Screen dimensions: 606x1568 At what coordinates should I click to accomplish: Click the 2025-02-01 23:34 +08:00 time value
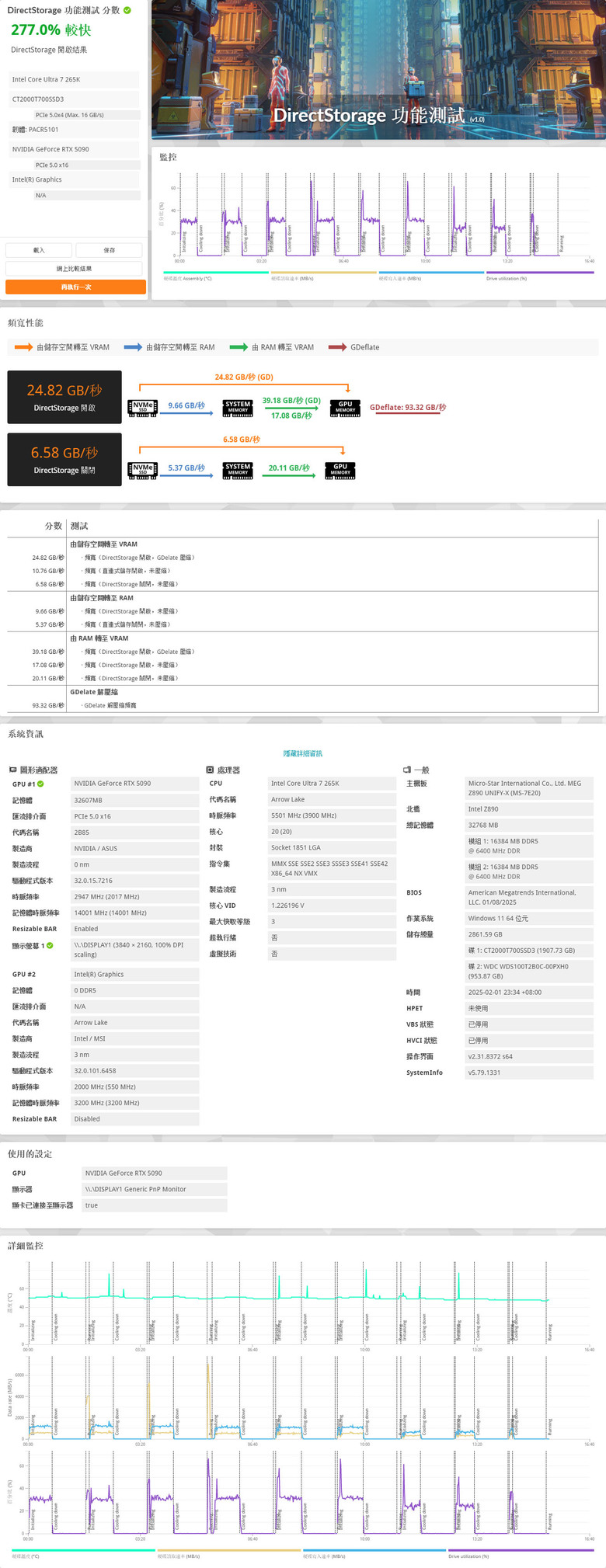530,993
